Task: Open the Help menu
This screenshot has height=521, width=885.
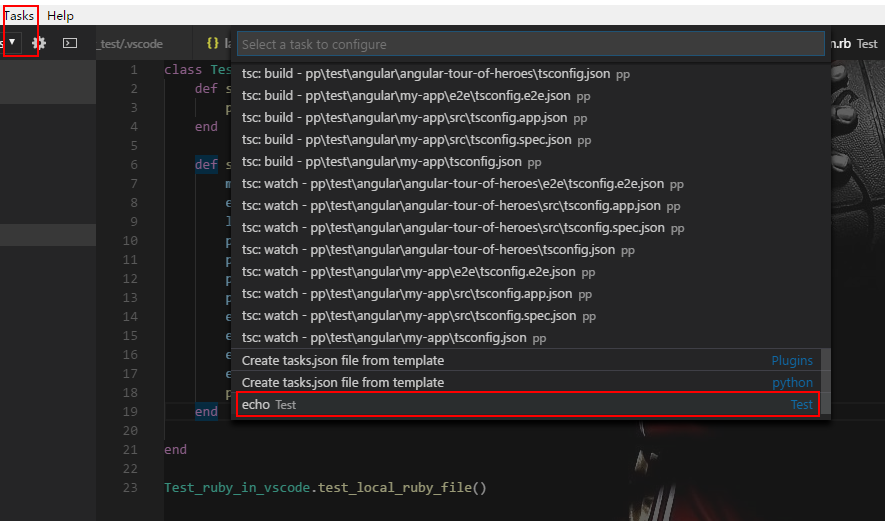Action: (x=60, y=16)
